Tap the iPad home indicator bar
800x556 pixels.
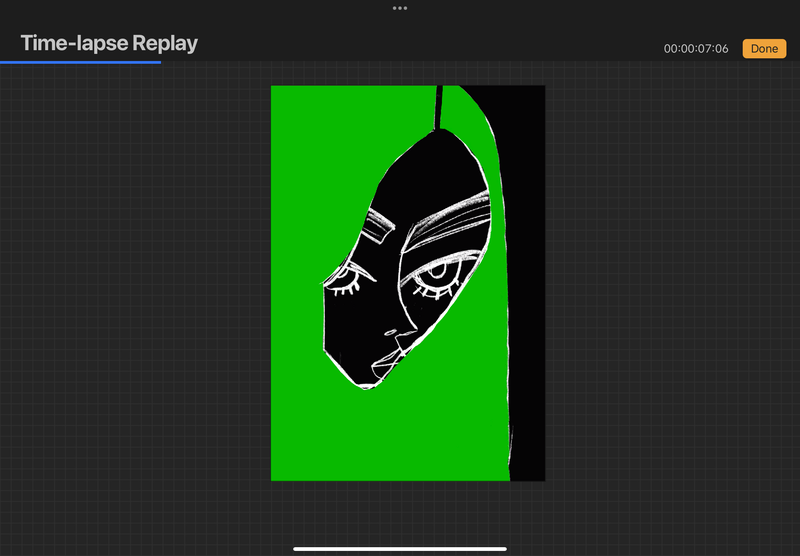[x=400, y=548]
